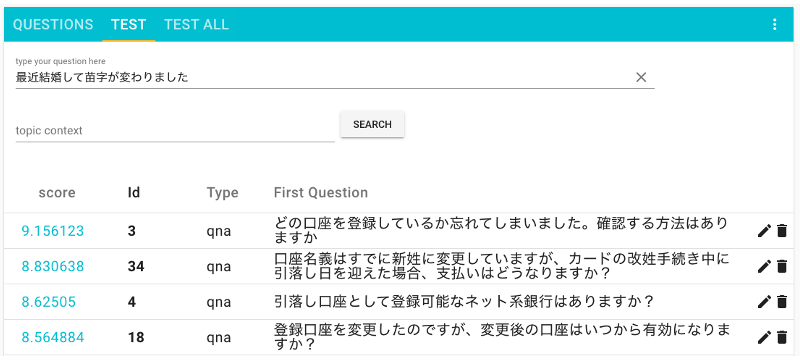800x364 pixels.
Task: Select the TEST tab
Action: [129, 25]
